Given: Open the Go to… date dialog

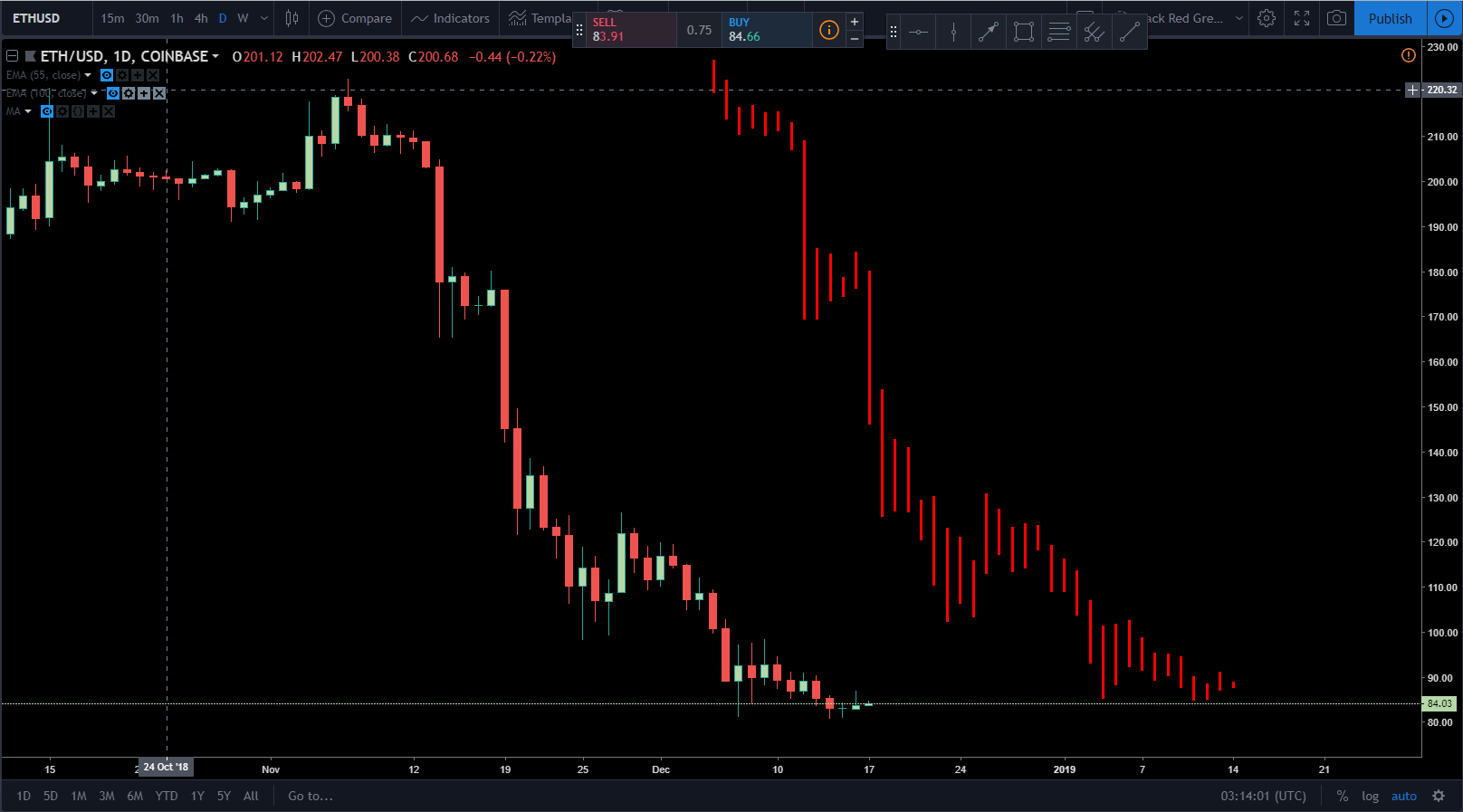Looking at the screenshot, I should tap(311, 796).
